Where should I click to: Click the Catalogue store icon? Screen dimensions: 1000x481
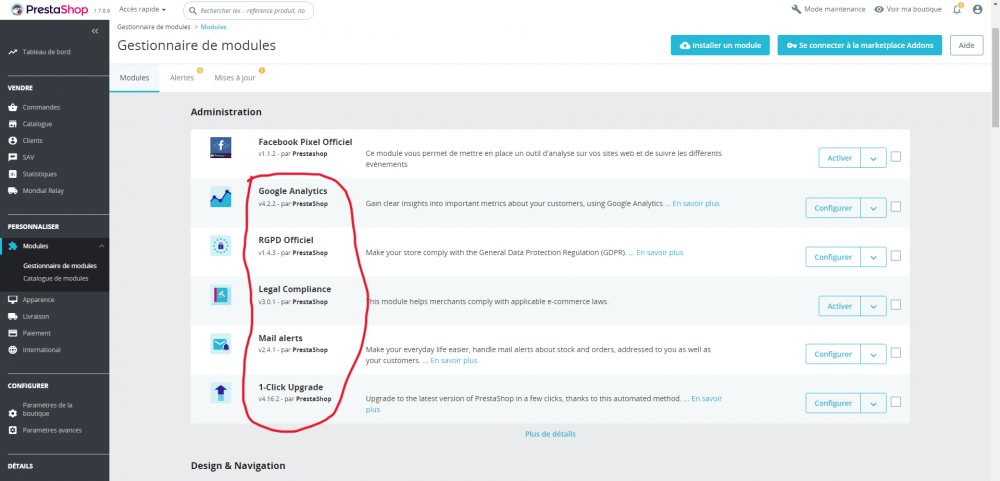tap(13, 124)
